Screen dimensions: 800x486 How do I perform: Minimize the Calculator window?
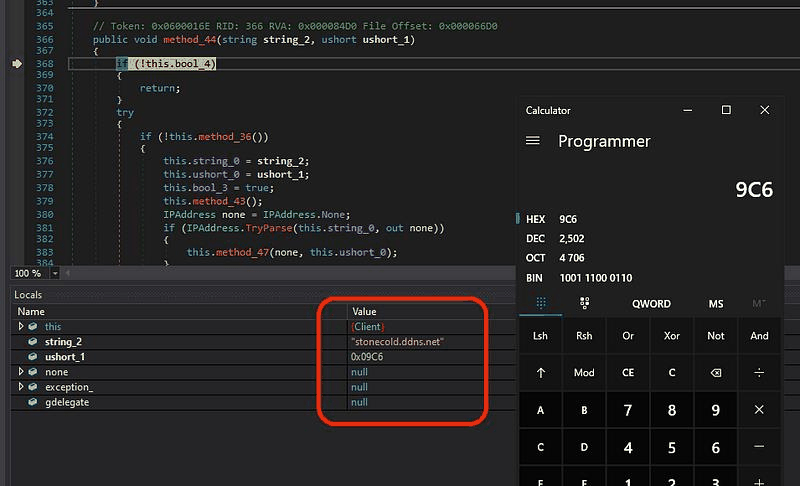pos(688,110)
